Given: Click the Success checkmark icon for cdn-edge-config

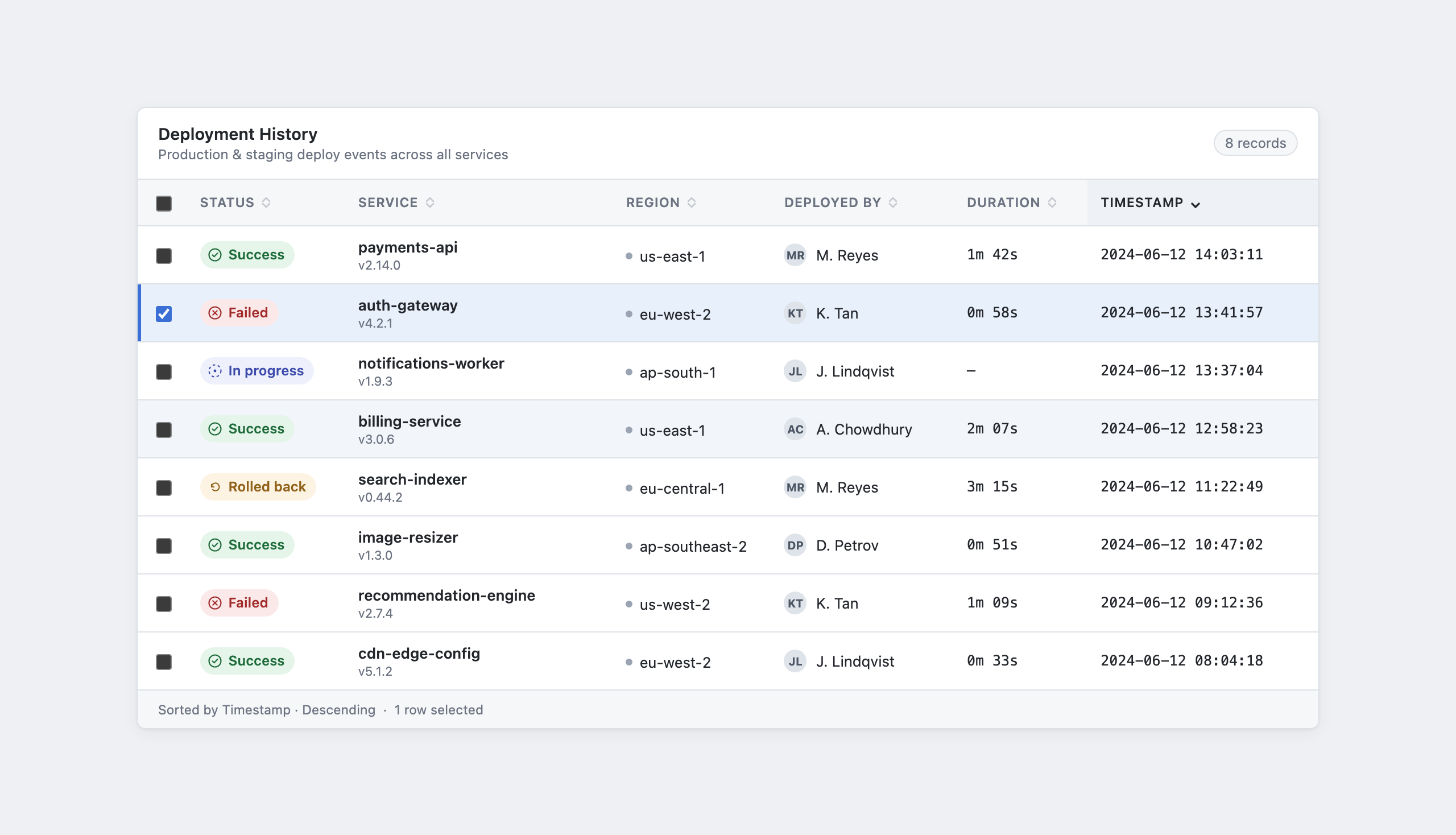Looking at the screenshot, I should coord(215,660).
